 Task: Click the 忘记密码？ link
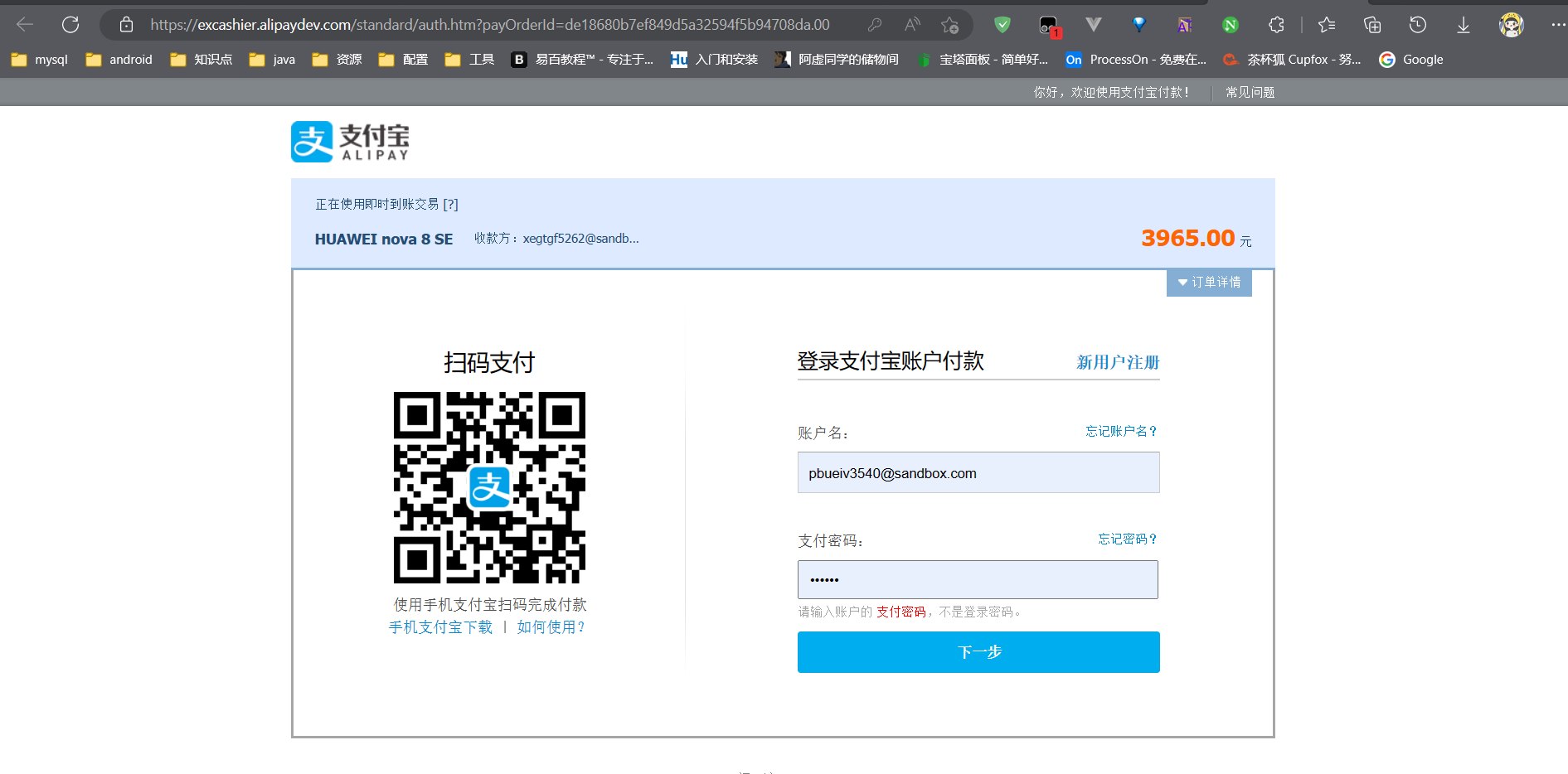point(1128,539)
